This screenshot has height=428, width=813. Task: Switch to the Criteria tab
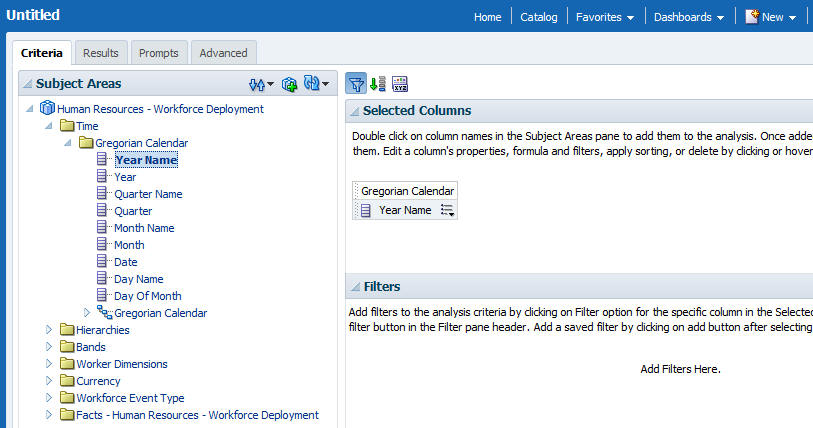42,53
